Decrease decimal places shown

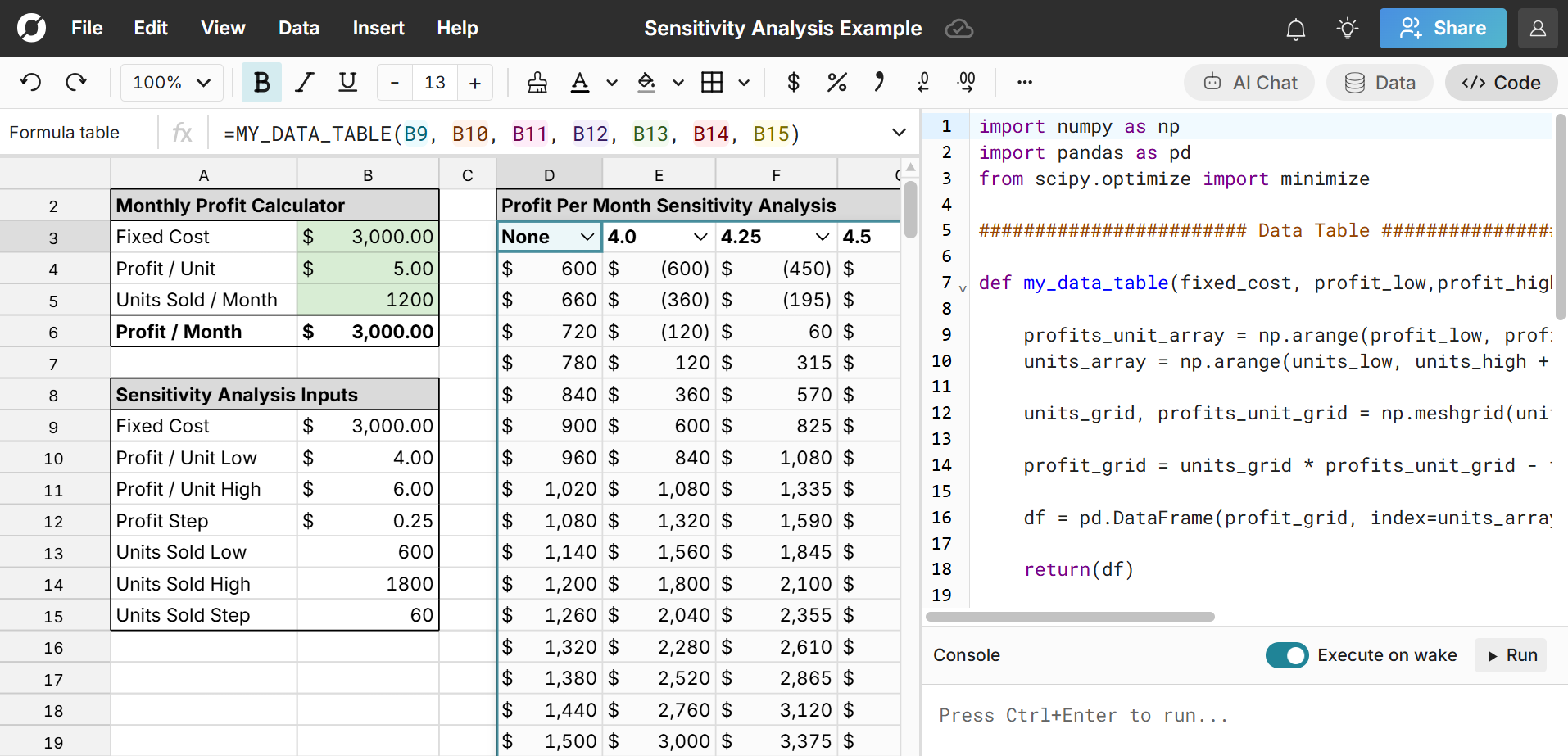(923, 82)
